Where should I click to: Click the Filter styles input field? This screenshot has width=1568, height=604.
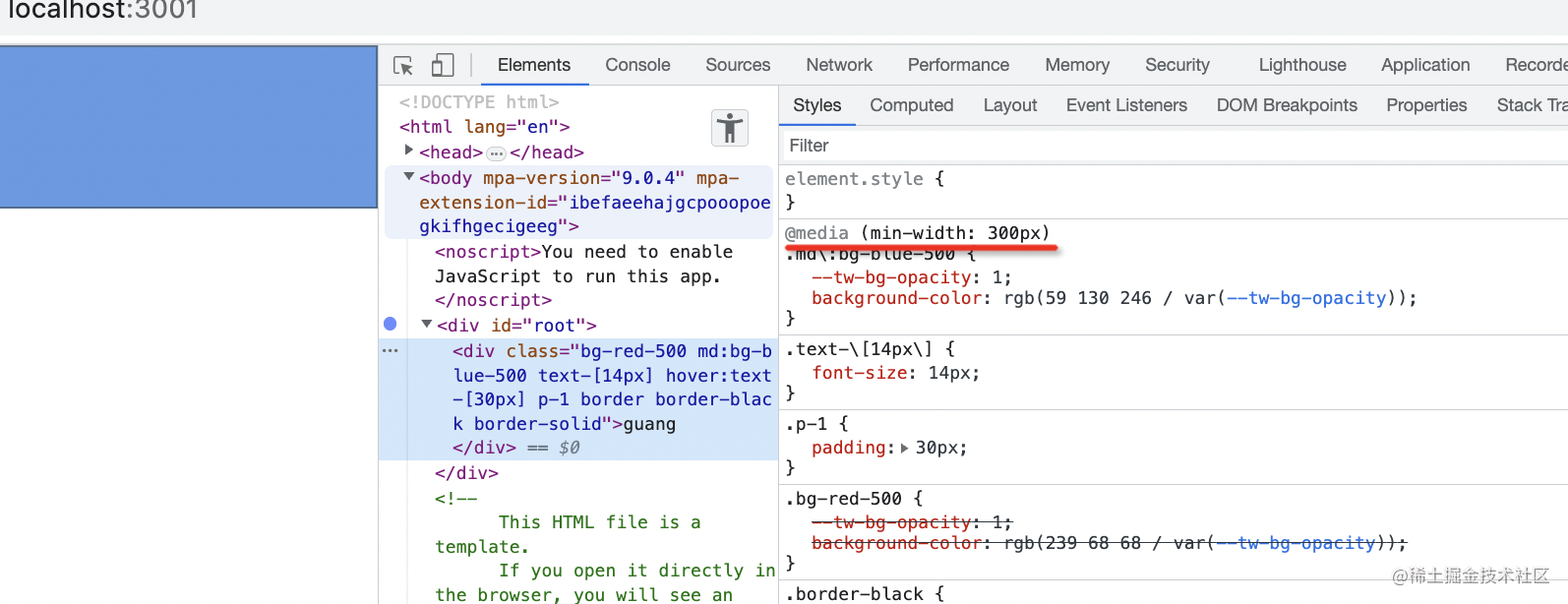pos(1174,146)
